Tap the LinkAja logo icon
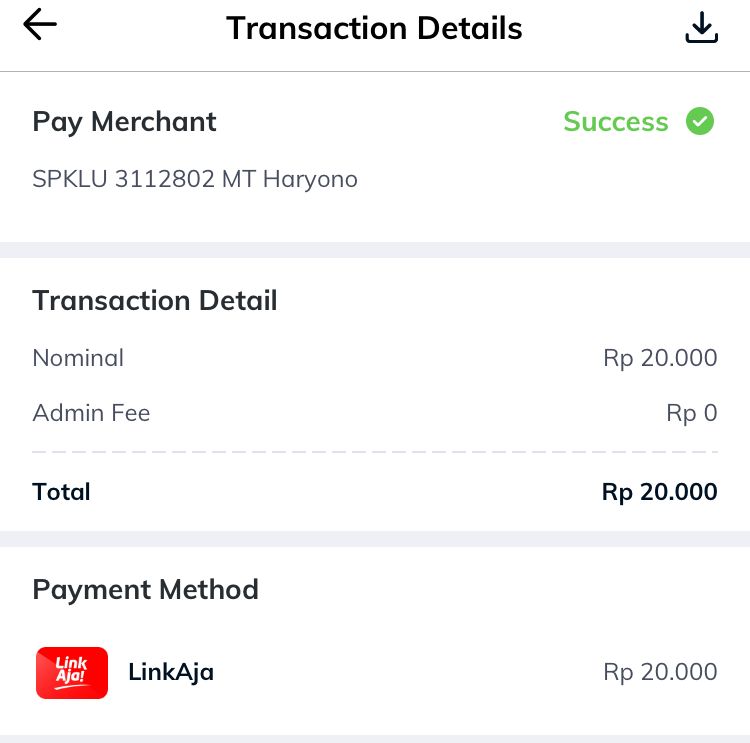750x743 pixels. click(71, 672)
